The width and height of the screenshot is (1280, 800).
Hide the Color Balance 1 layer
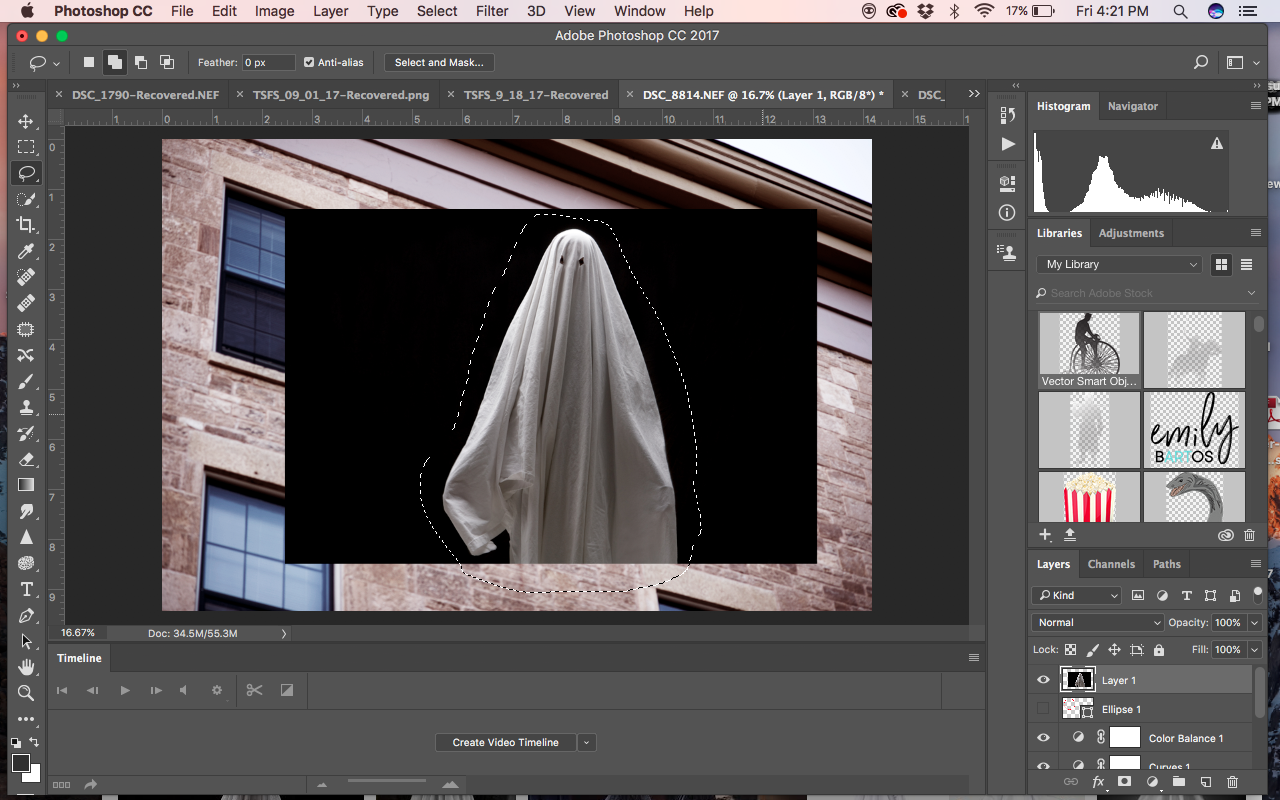point(1043,738)
